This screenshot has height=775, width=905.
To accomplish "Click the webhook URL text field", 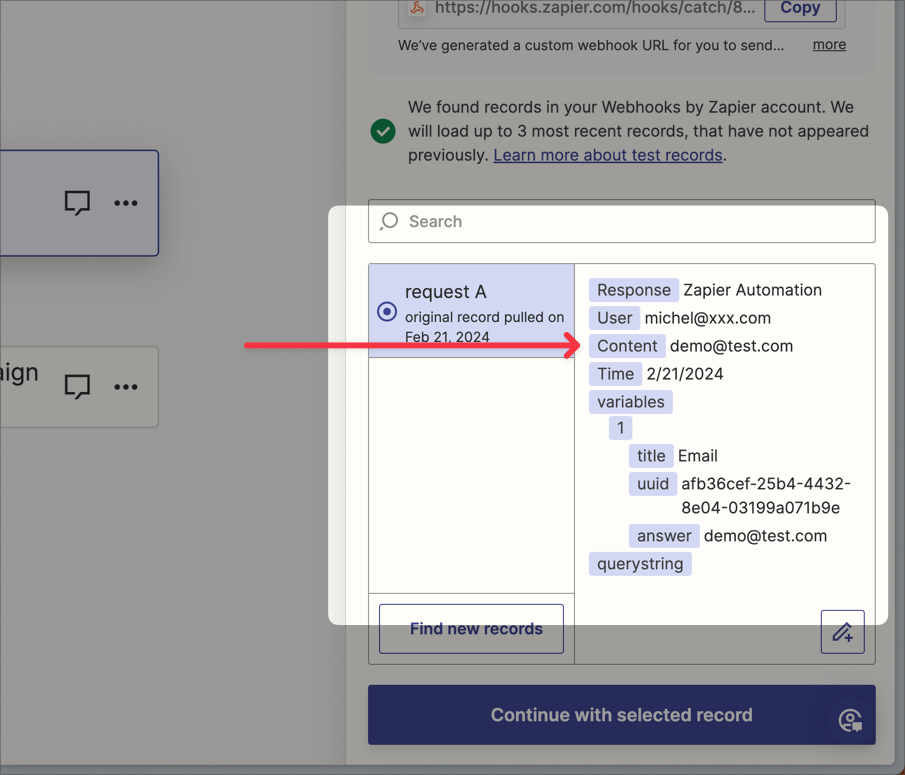I will click(x=590, y=9).
